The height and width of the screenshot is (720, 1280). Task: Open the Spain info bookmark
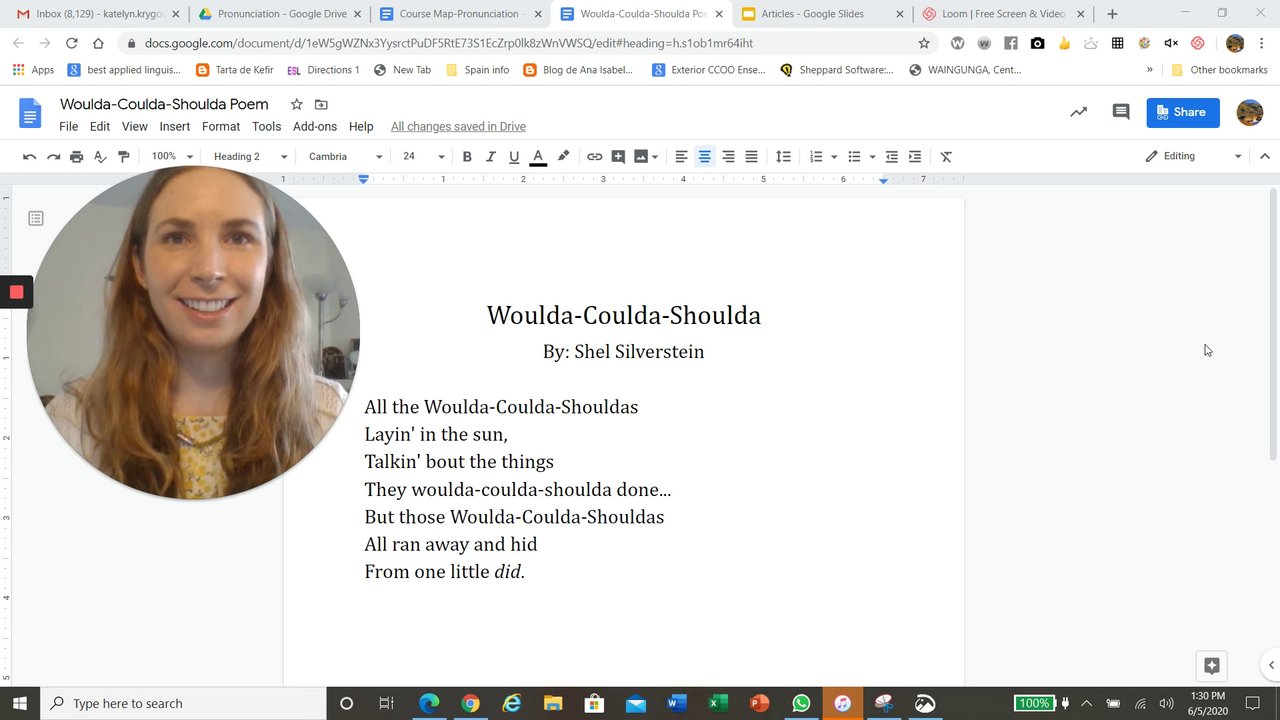477,70
